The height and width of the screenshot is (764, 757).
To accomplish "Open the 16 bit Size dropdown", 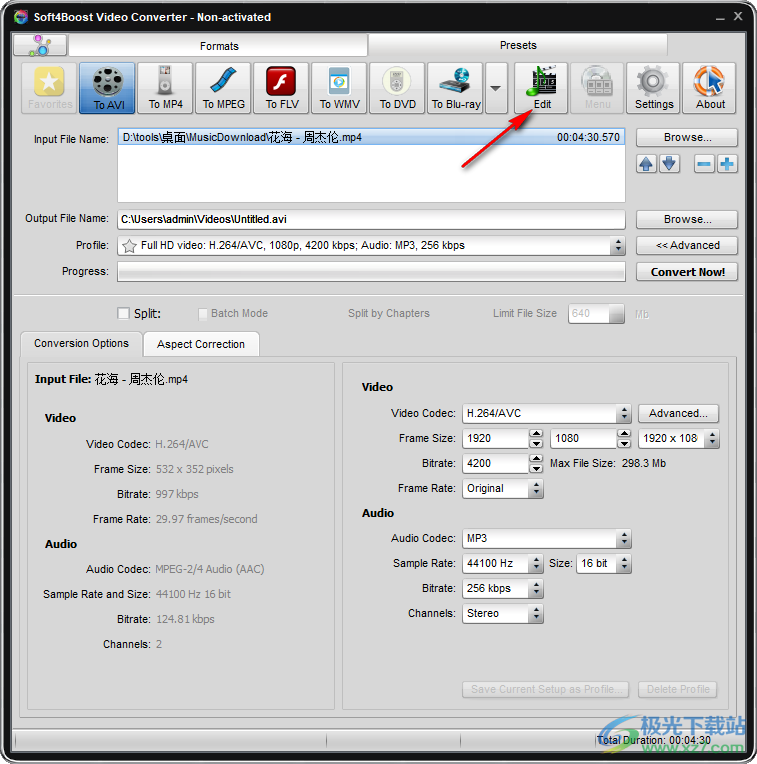I will (x=624, y=564).
